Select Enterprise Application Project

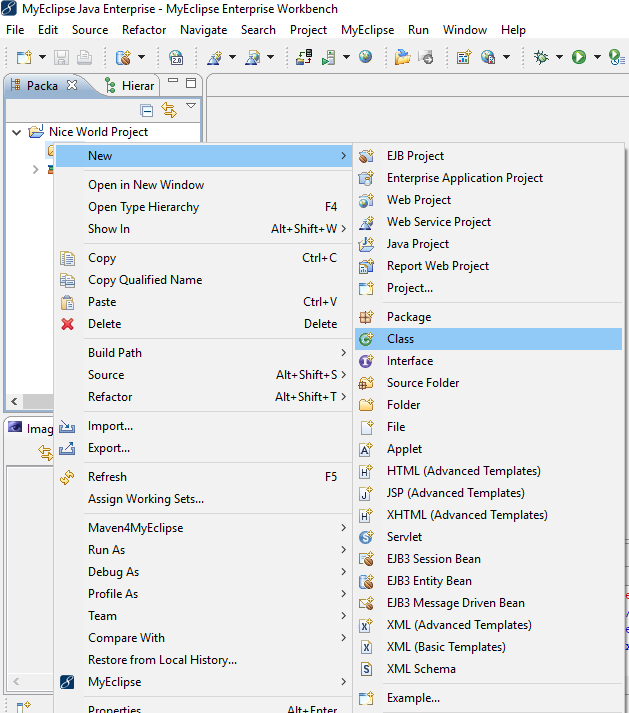(488, 178)
